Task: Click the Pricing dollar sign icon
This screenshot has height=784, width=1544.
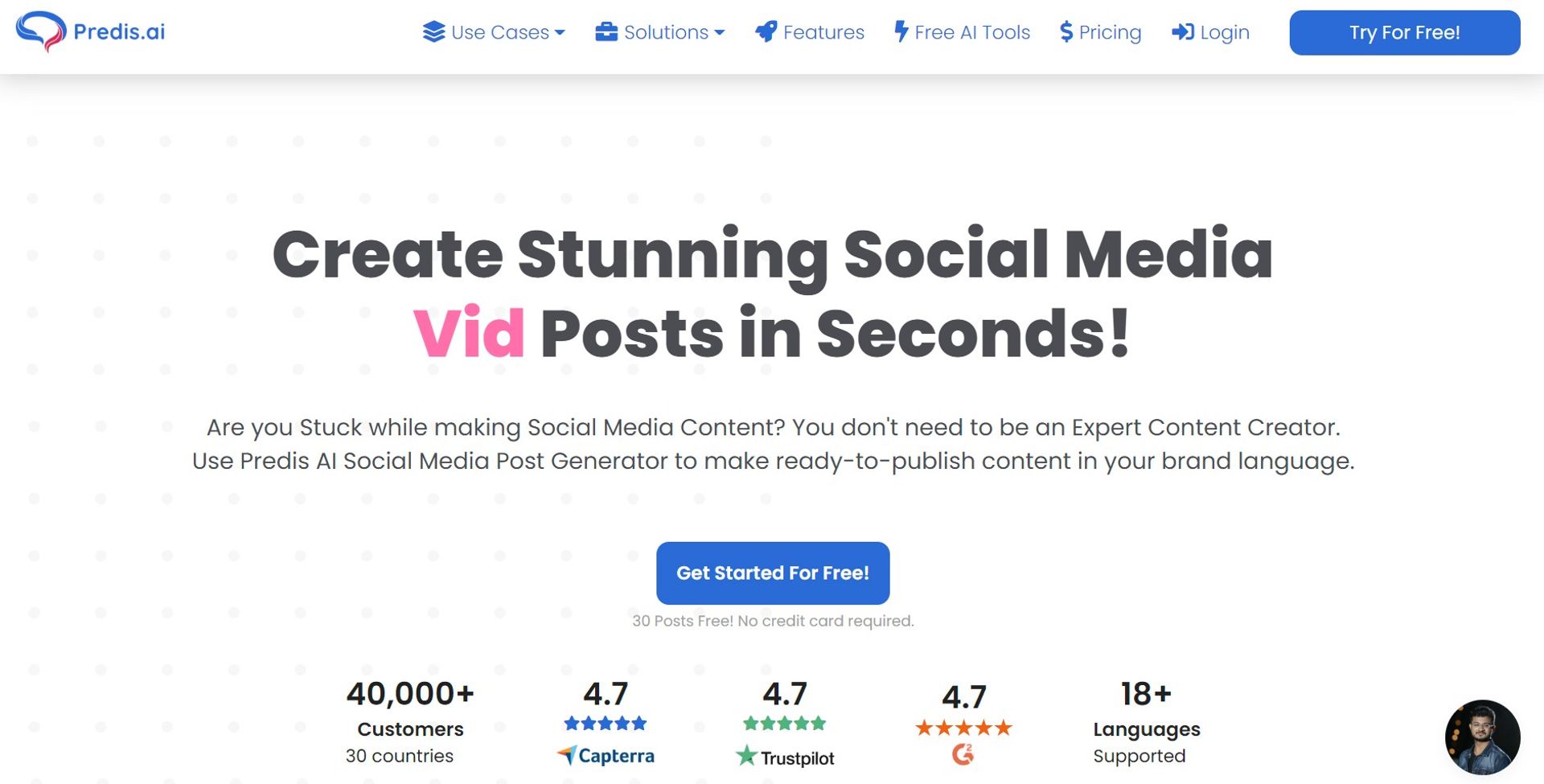Action: [x=1066, y=32]
